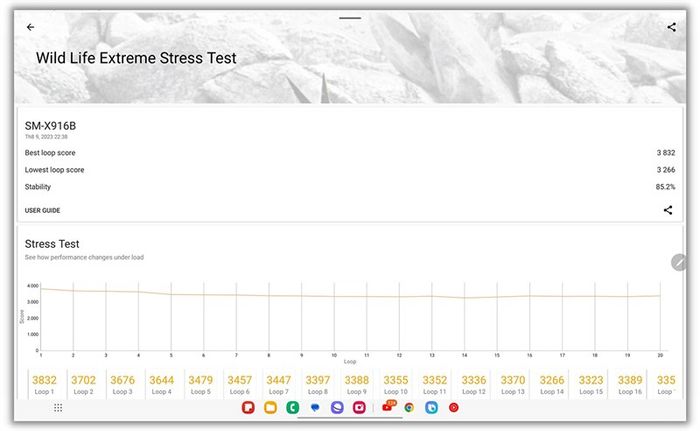Open the red Samsung Notes taskbar app

coord(248,408)
